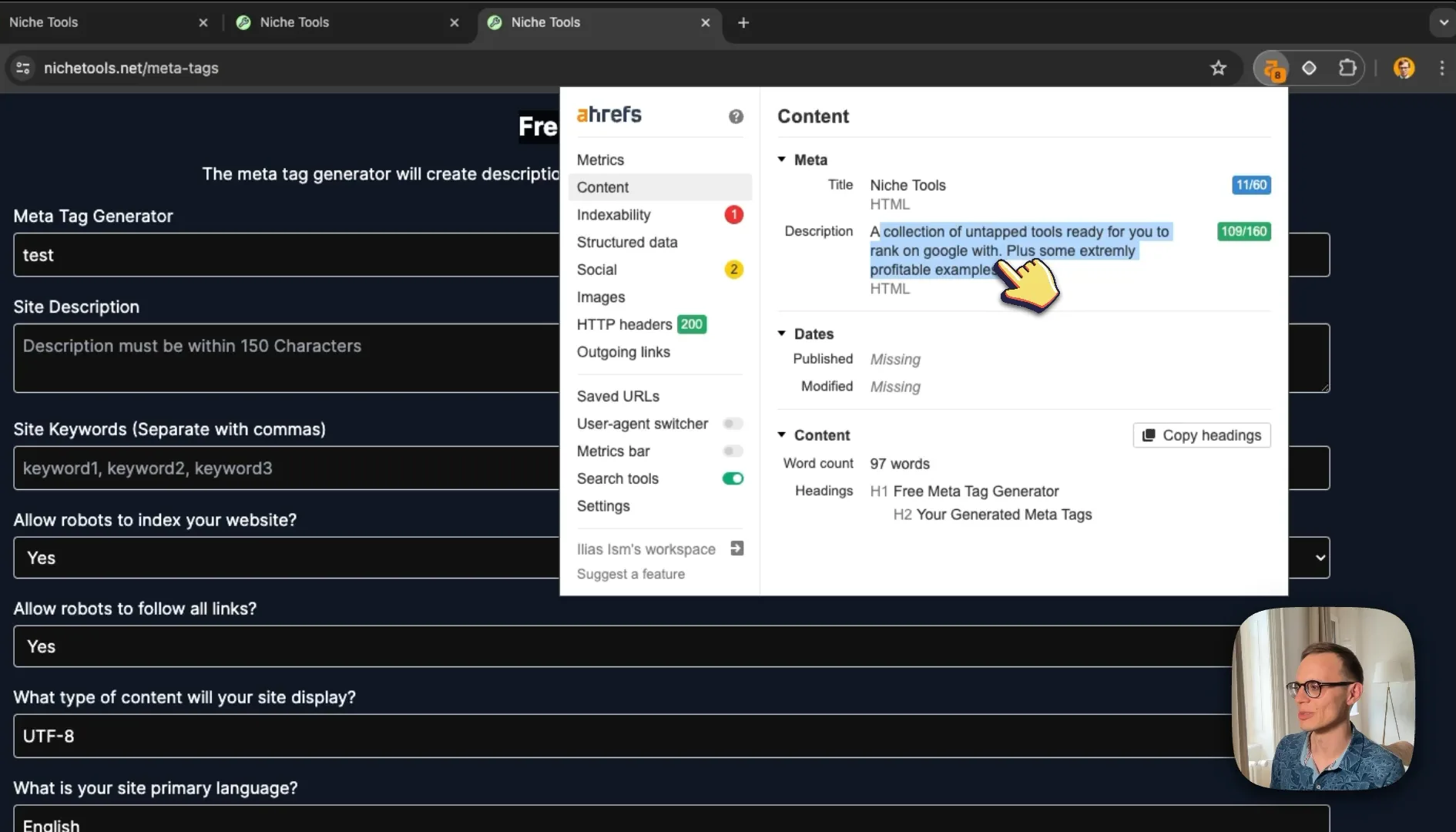Enable the User-agent switcher toggle
Screen dimensions: 1456x832
(733, 424)
